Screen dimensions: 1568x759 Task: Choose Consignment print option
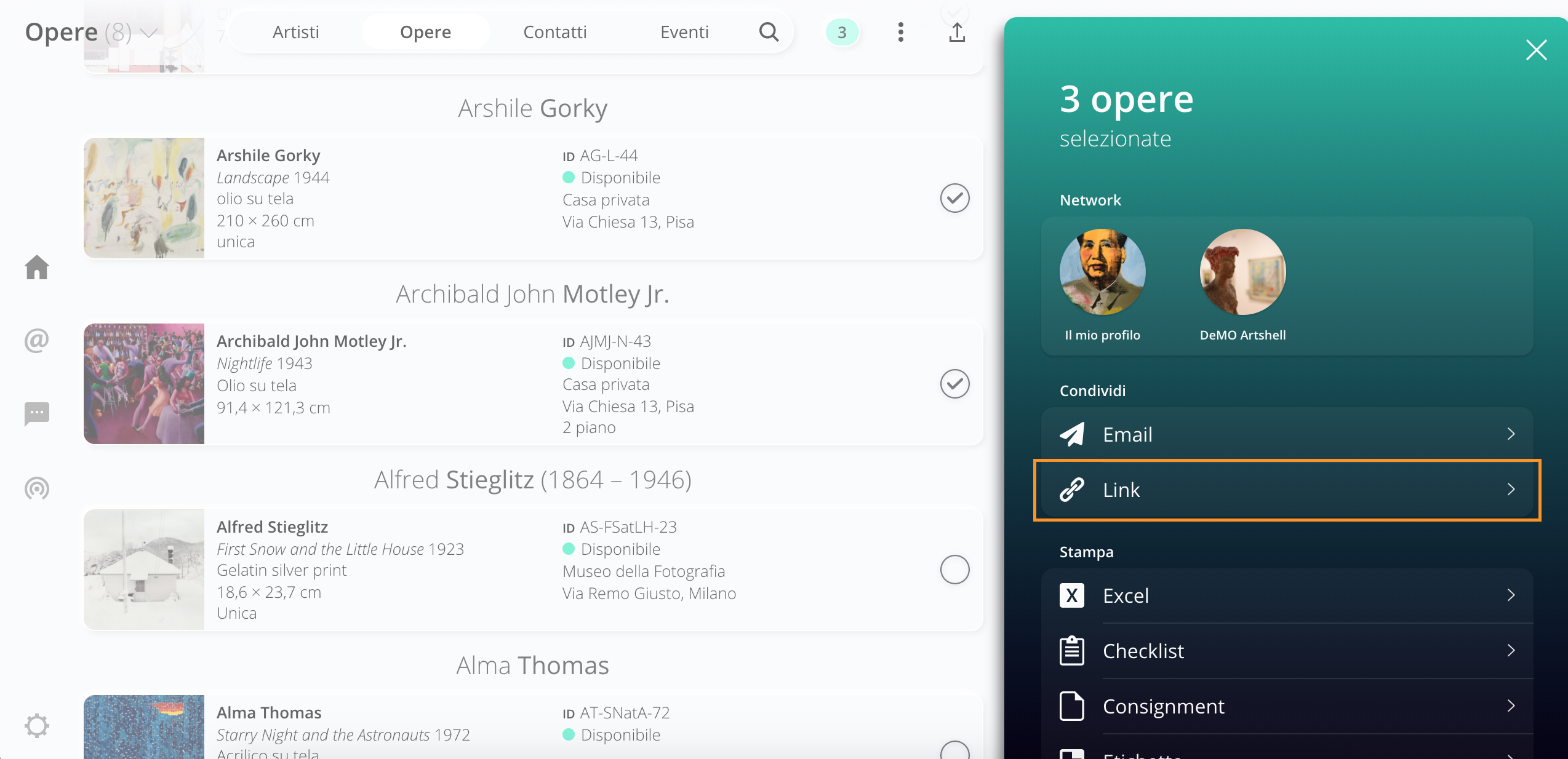pos(1287,706)
